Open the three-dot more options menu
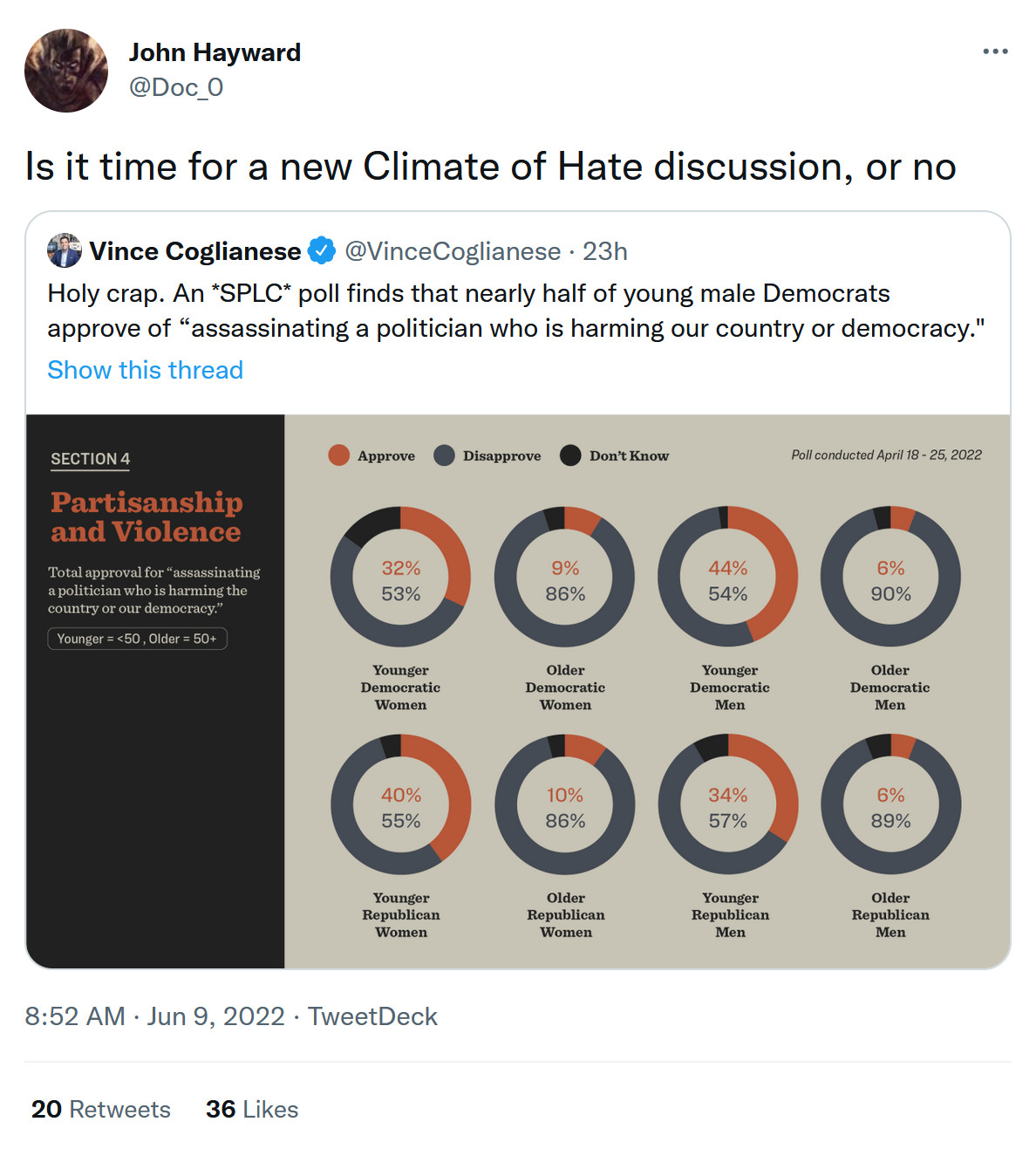This screenshot has height=1149, width=1036. (995, 51)
